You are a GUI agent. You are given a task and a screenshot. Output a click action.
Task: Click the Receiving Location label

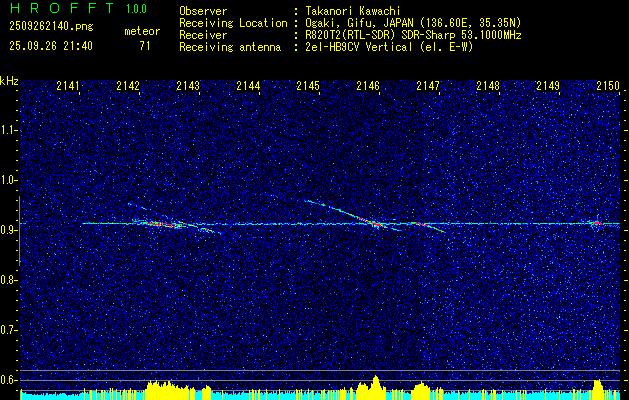233,23
